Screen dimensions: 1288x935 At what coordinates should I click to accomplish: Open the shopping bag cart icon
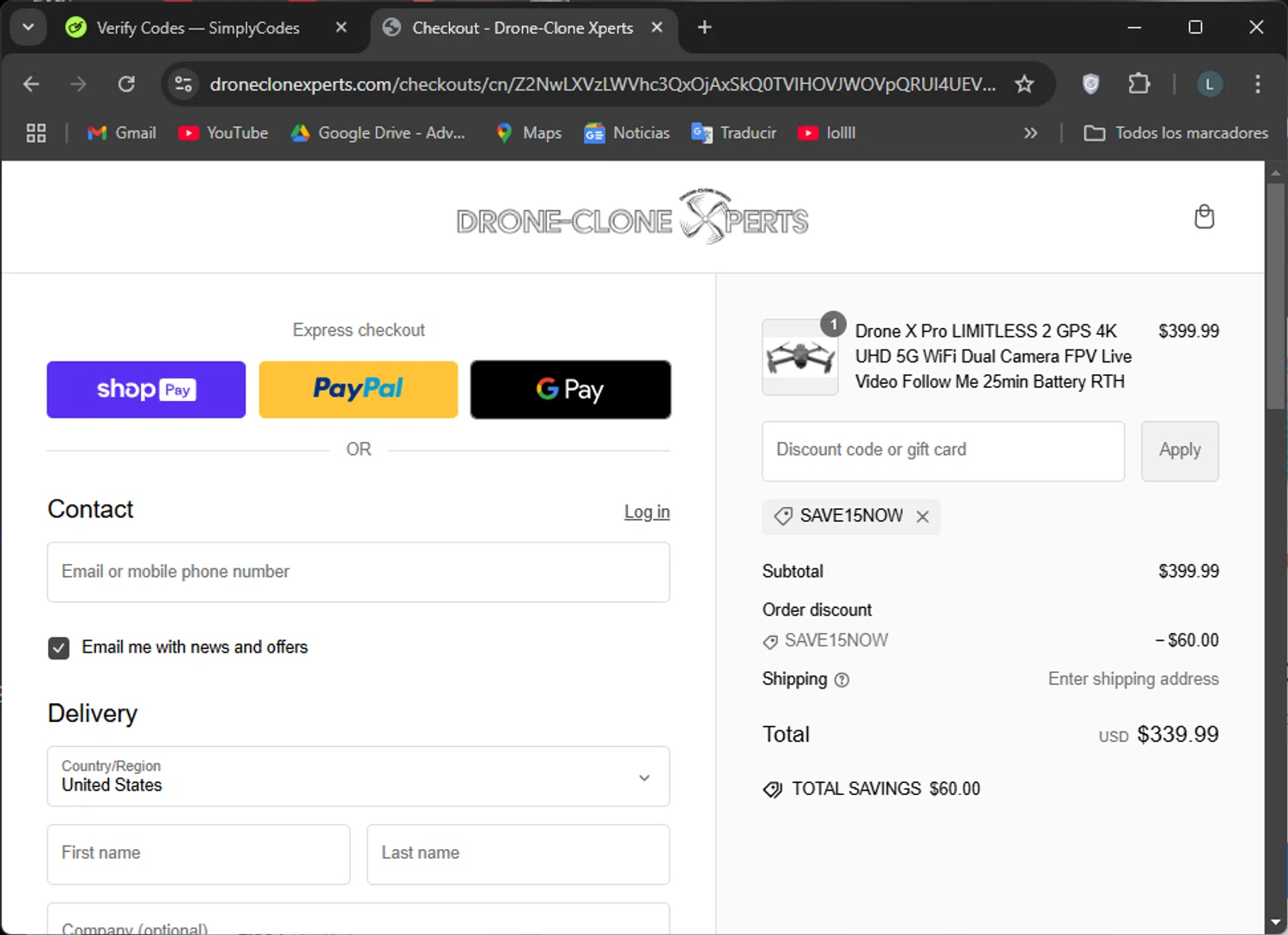1205,217
